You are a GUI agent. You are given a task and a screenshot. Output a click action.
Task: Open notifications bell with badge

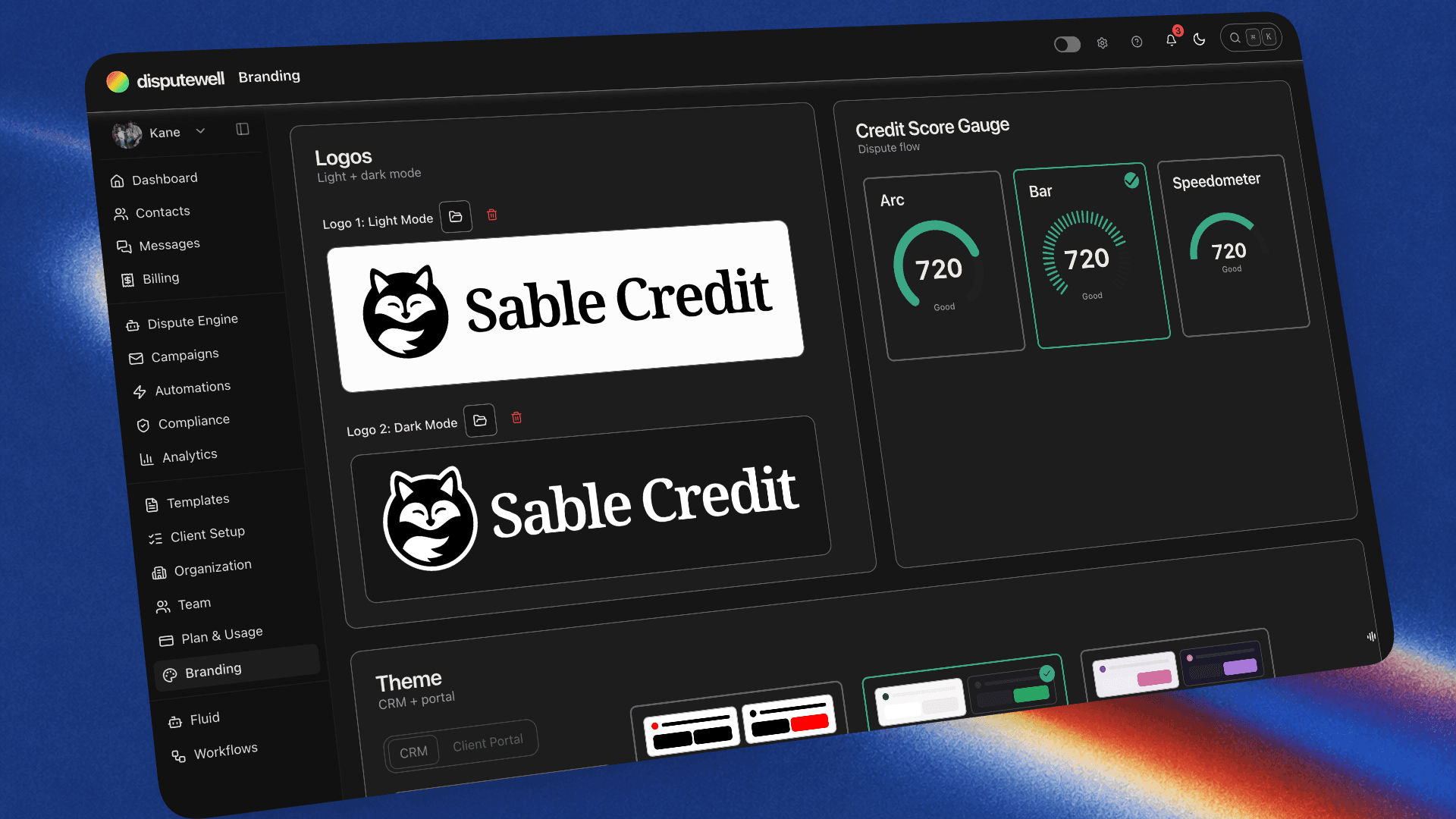(x=1172, y=39)
